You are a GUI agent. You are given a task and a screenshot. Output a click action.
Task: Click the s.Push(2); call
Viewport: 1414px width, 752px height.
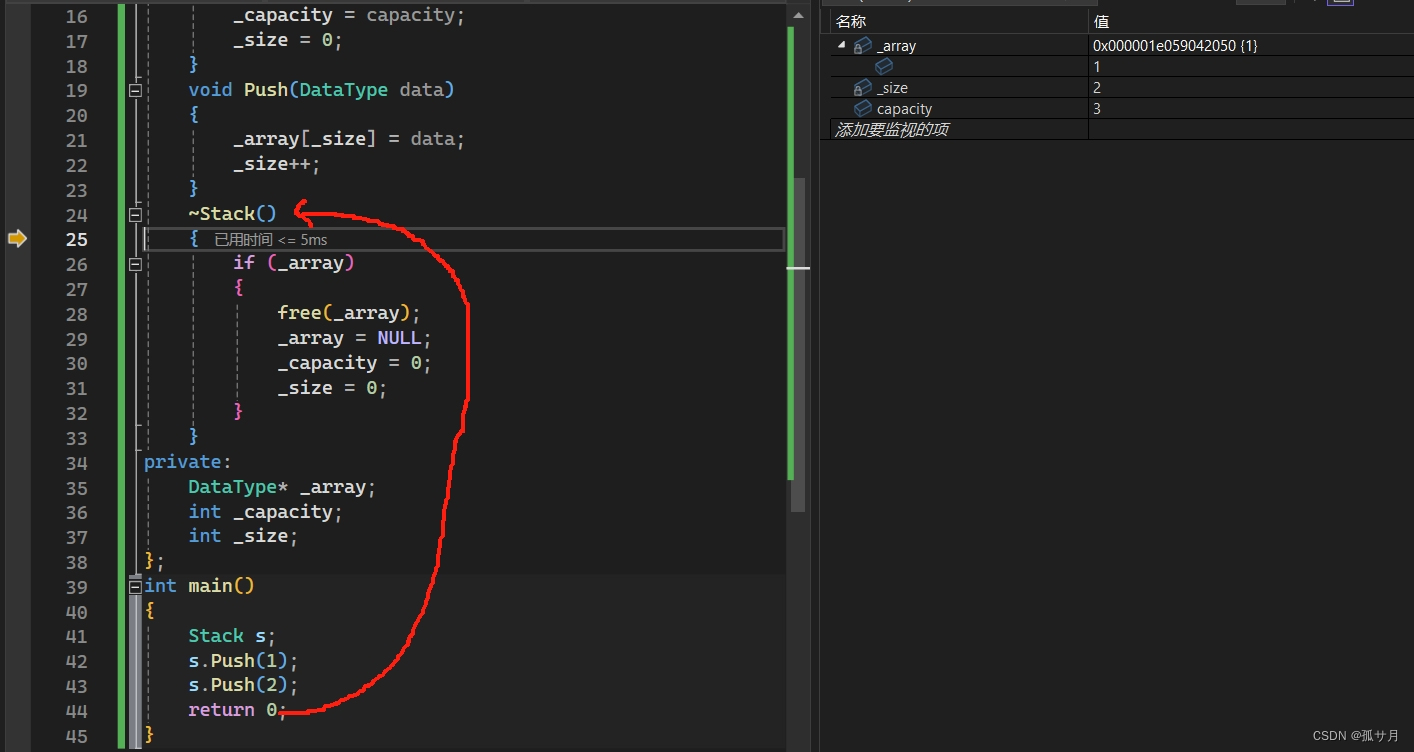243,685
